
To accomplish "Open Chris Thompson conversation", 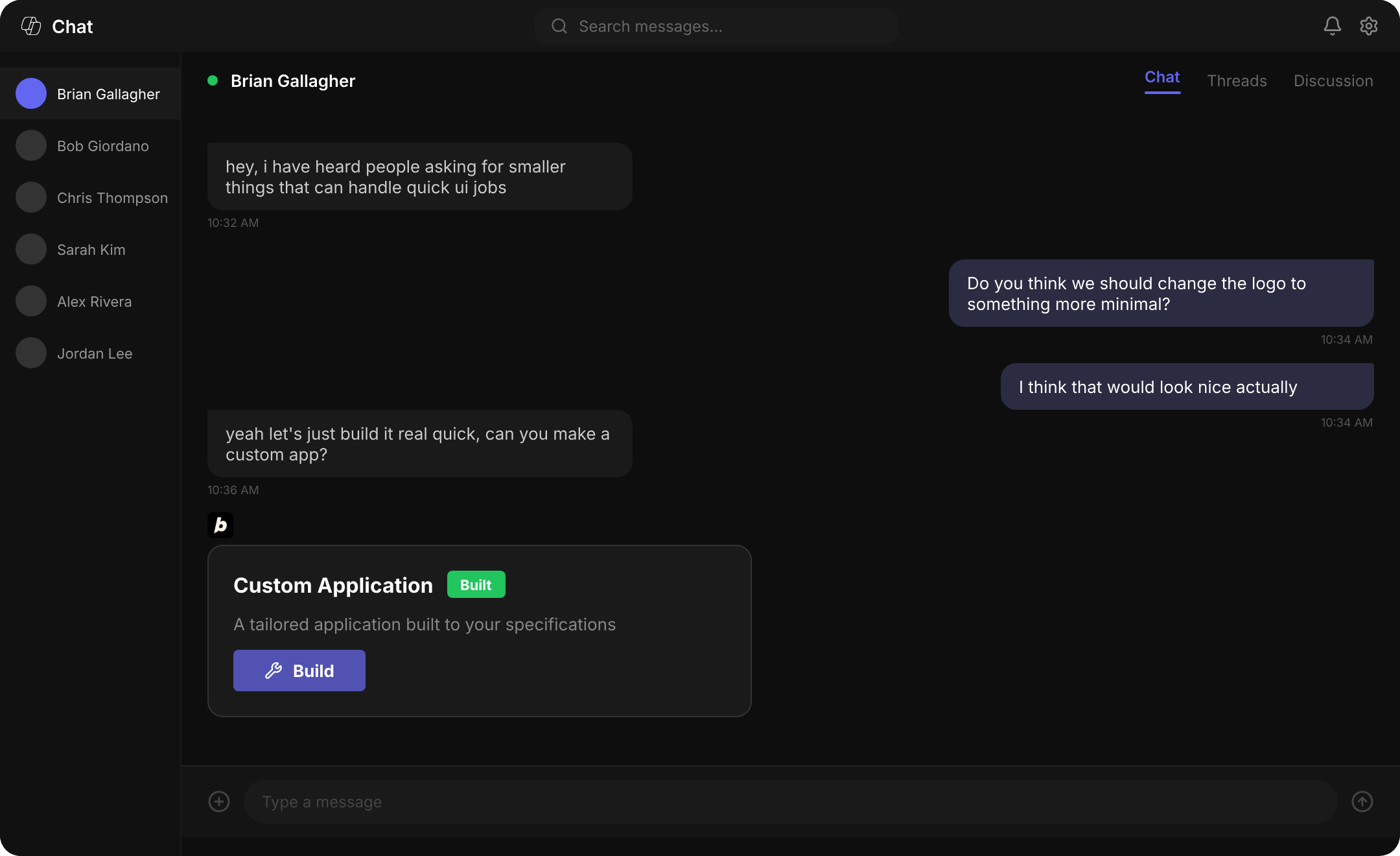I will 91,197.
